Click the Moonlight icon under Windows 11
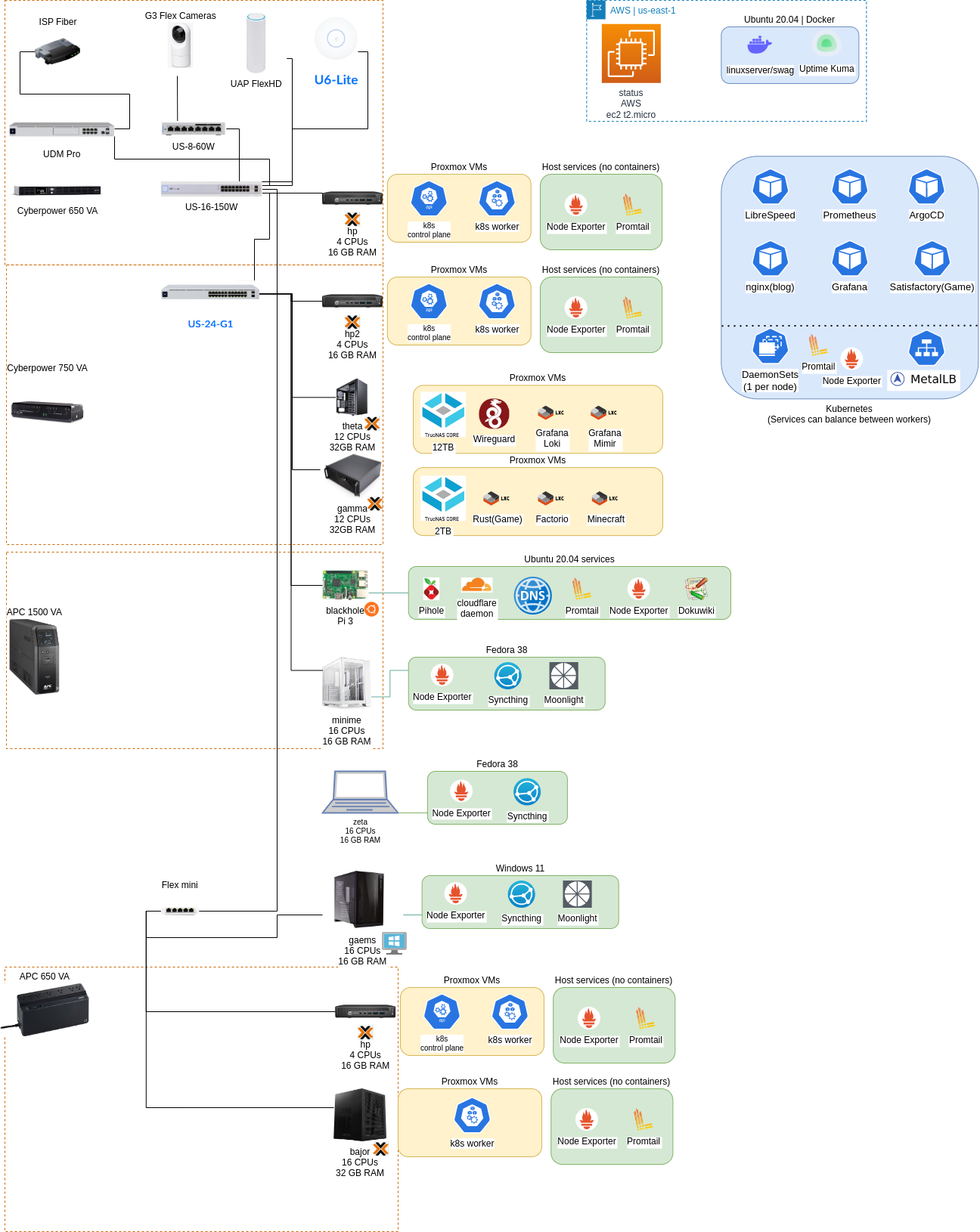Image resolution: width=980 pixels, height=1232 pixels. (x=577, y=894)
